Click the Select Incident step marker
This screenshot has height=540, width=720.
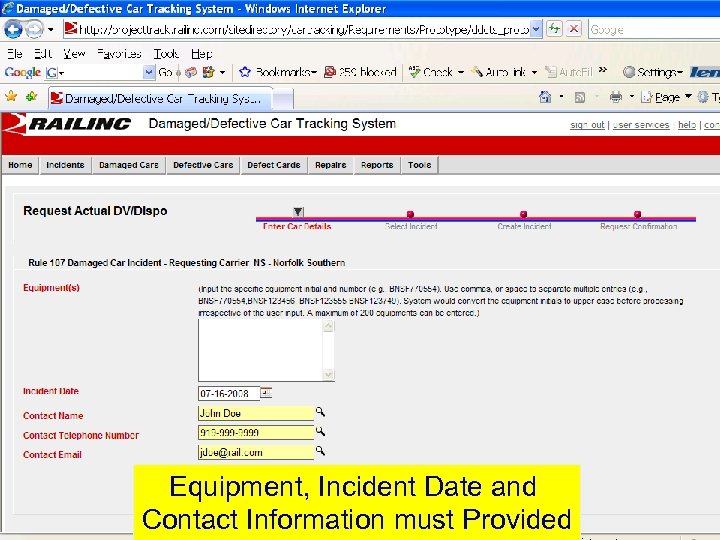coord(411,214)
